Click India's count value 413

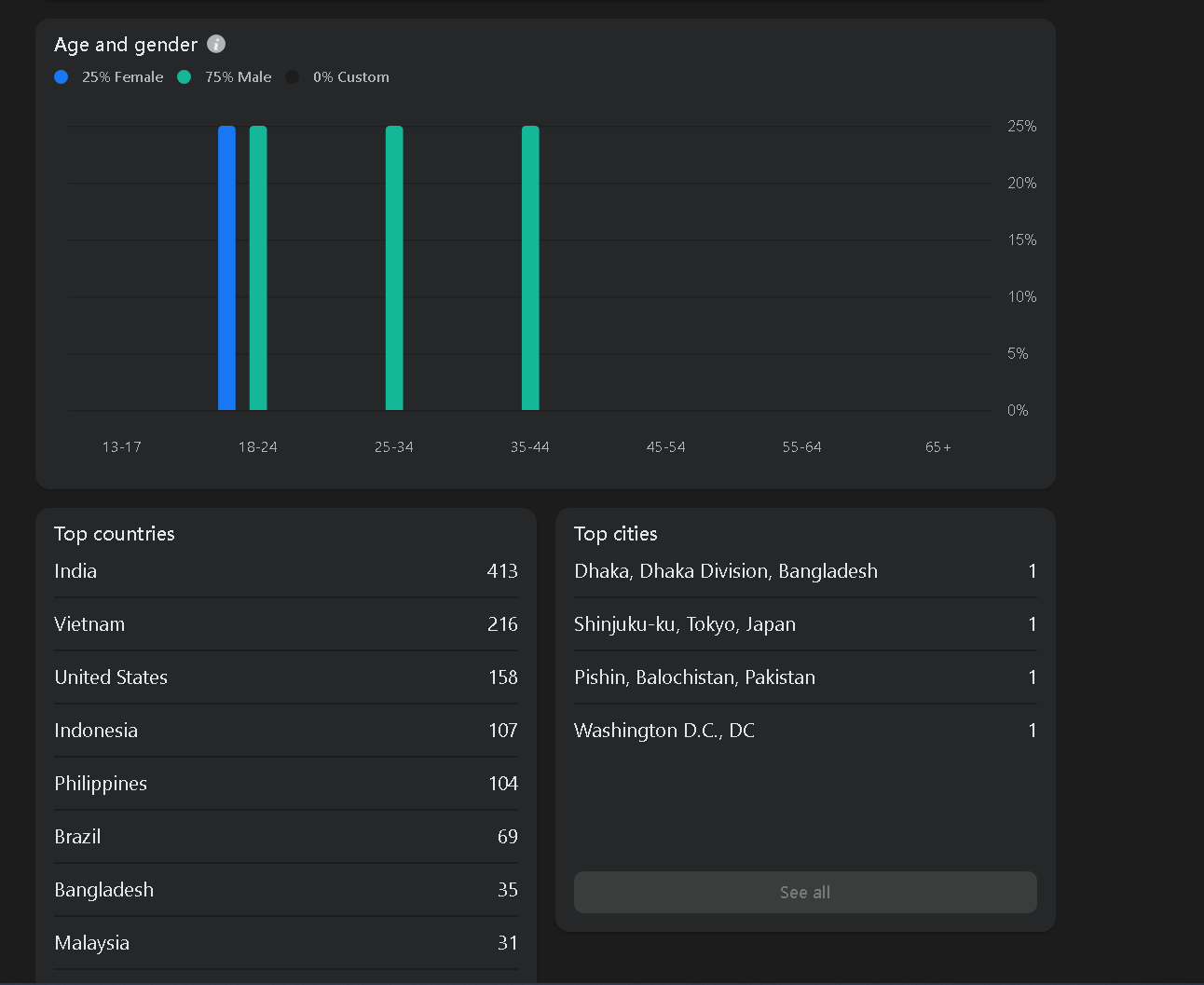[x=502, y=571]
